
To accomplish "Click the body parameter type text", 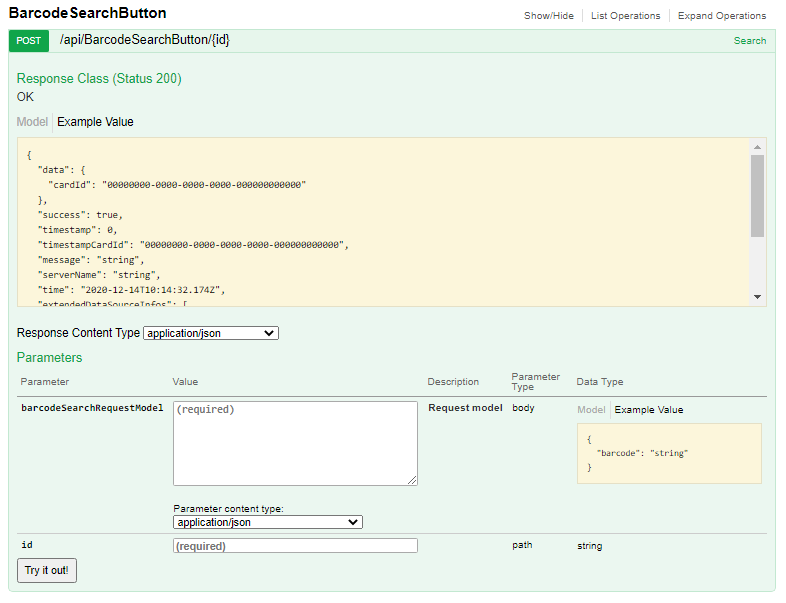I will click(x=523, y=408).
